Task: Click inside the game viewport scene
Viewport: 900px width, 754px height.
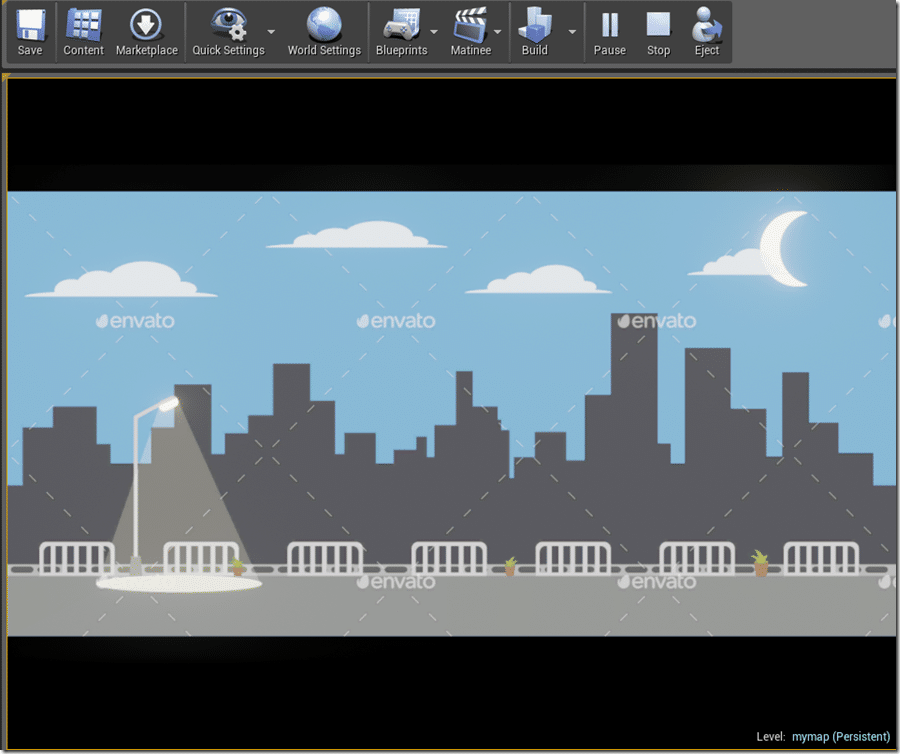Action: [x=451, y=413]
